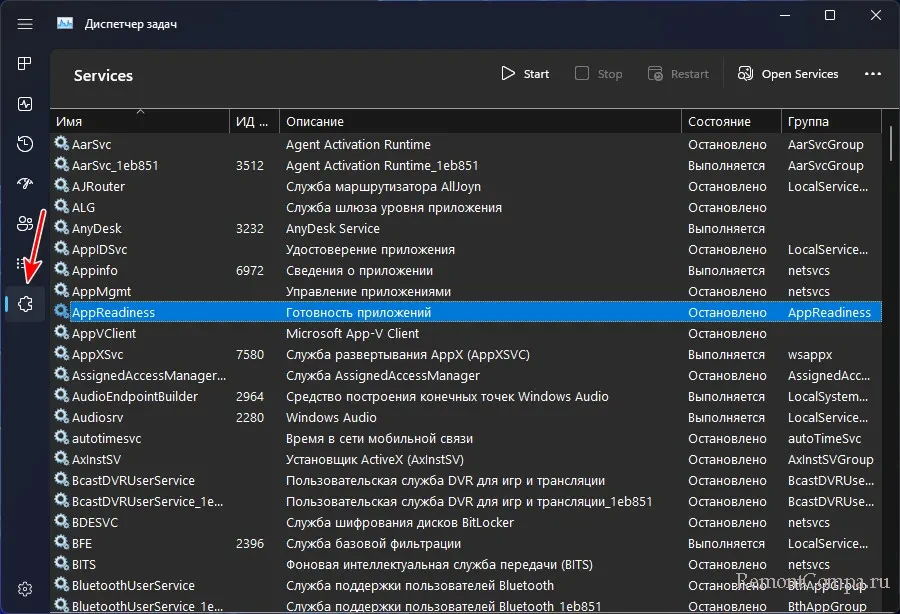
Task: Click the gear icon beside AnyDesk
Action: point(61,227)
